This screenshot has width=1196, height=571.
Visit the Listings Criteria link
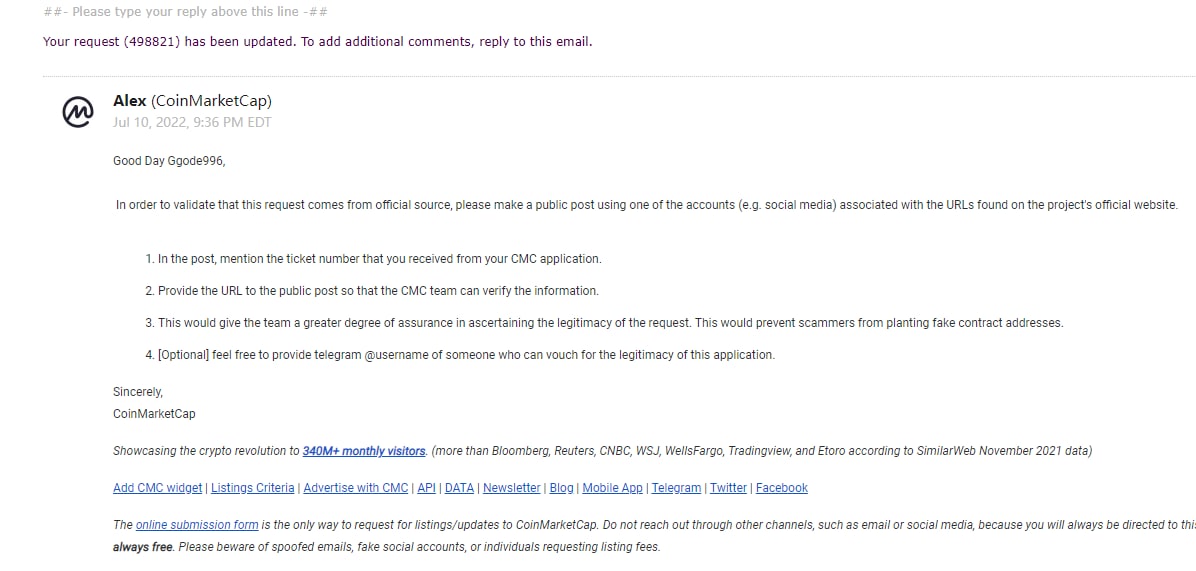[252, 488]
